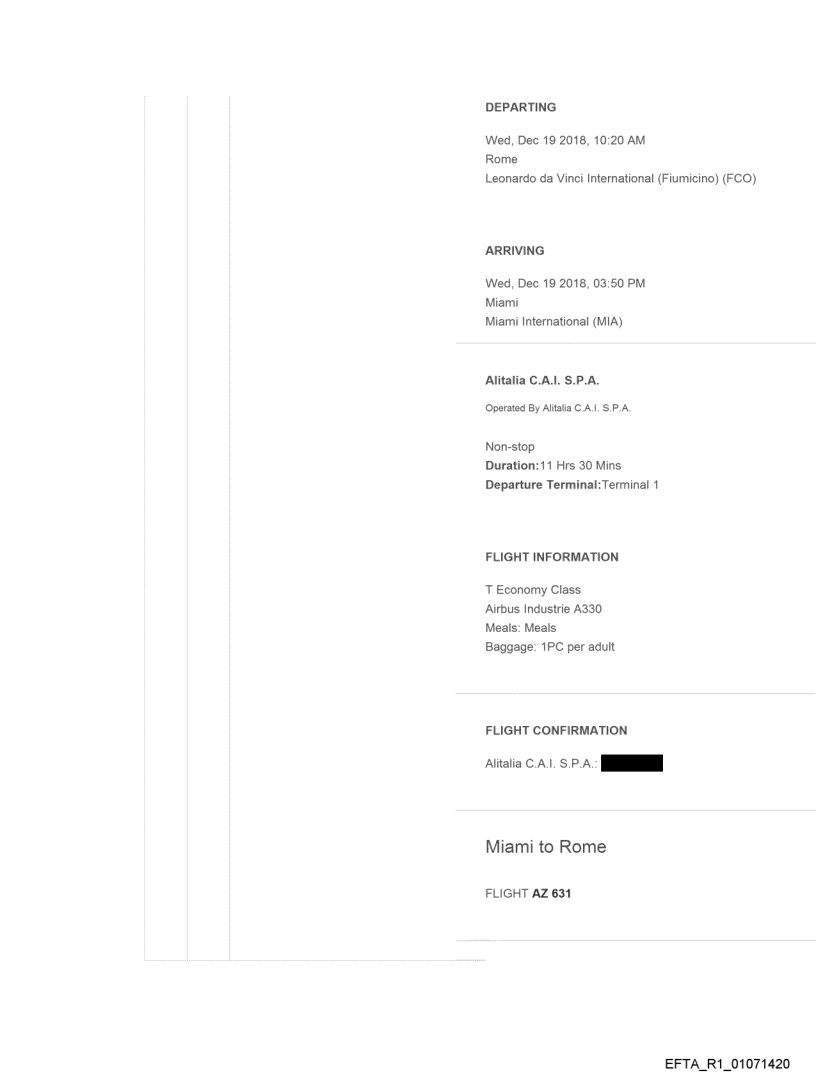
Task: Select the T Economy Class text
Action: pyautogui.click(x=533, y=590)
